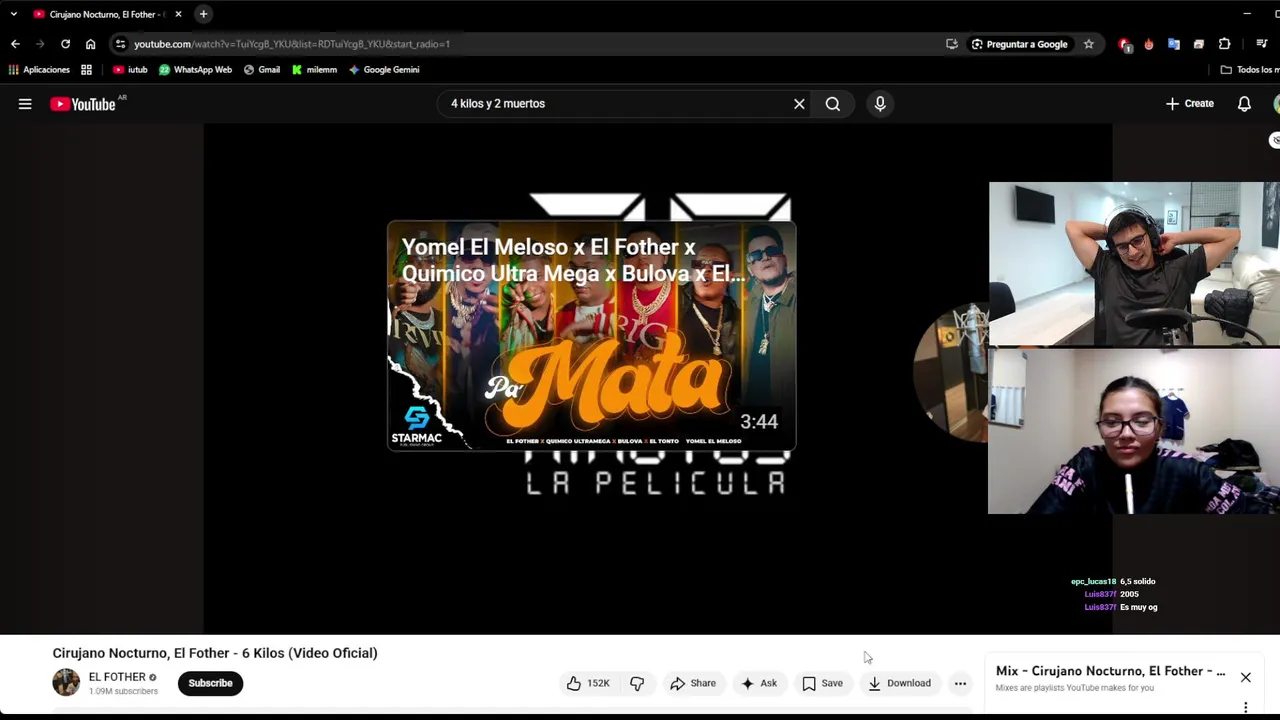This screenshot has height=720, width=1280.
Task: Click chat message 'Es muy og'
Action: 1138,607
